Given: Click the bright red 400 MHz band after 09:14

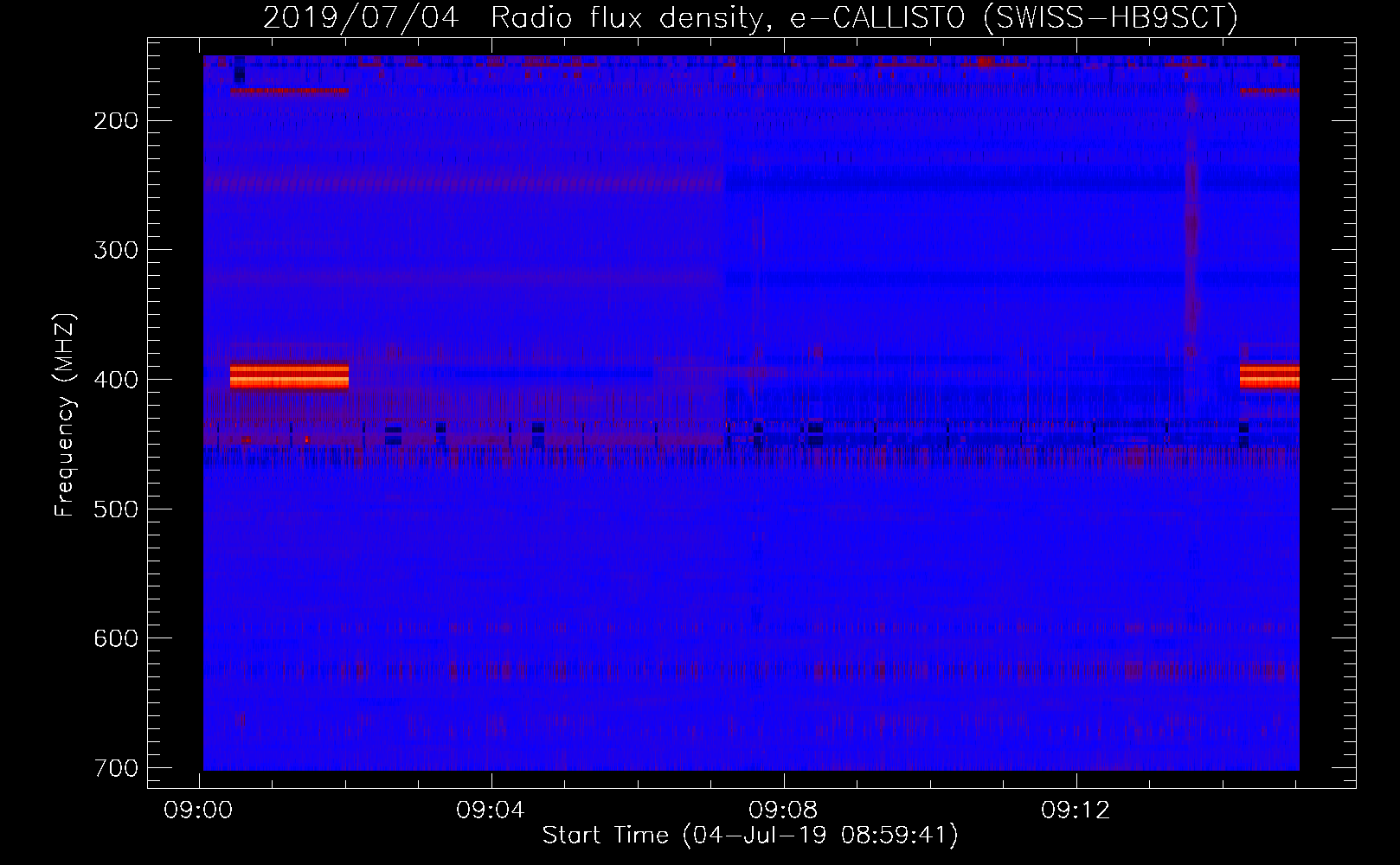Looking at the screenshot, I should click(1269, 375).
